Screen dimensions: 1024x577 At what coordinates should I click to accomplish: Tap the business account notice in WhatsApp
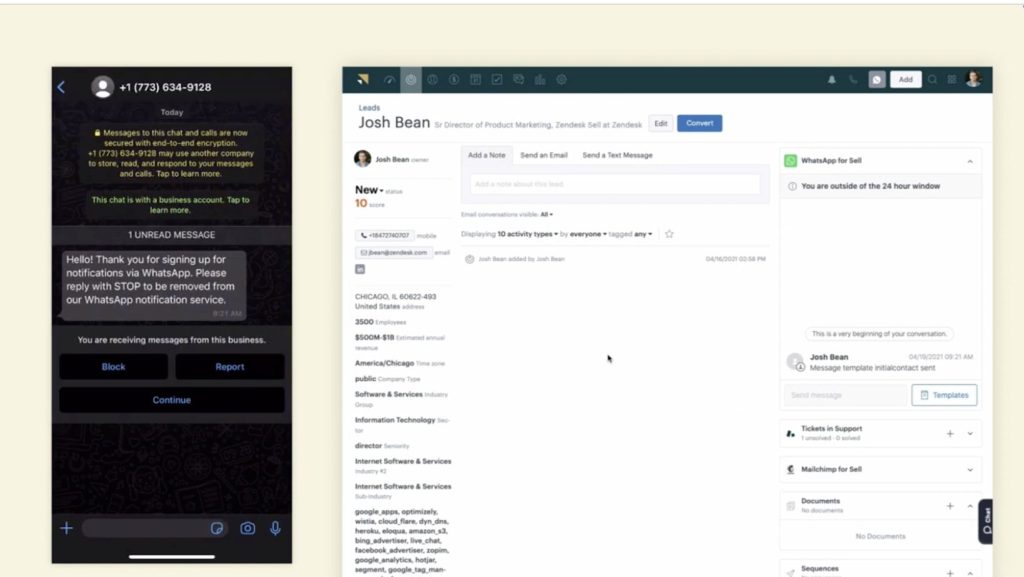click(x=170, y=205)
